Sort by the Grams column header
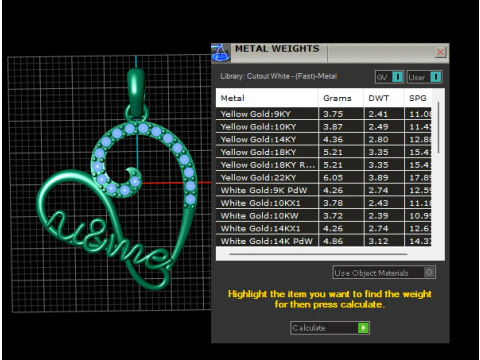480x360 pixels. 340,98
